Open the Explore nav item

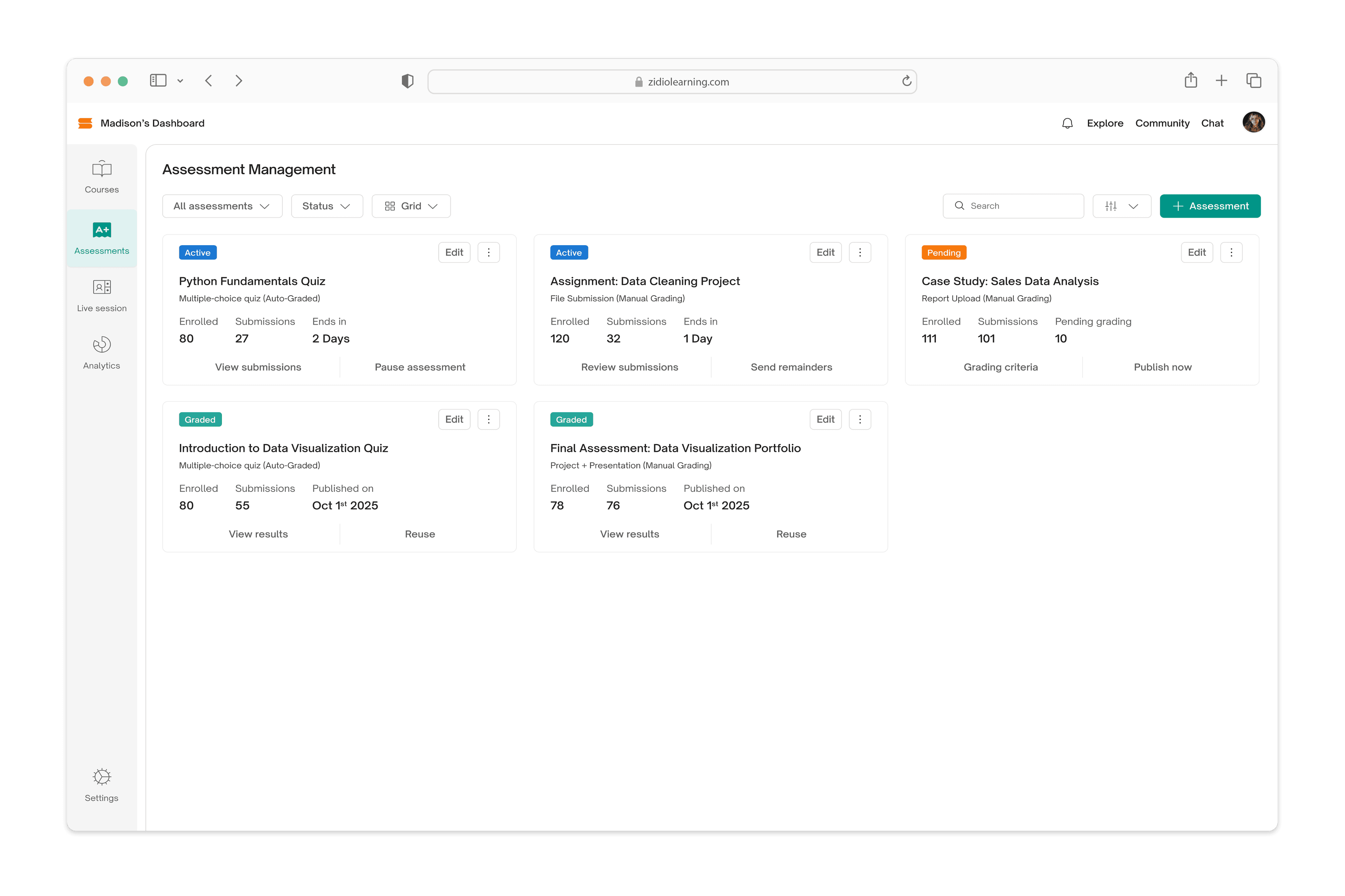point(1105,123)
